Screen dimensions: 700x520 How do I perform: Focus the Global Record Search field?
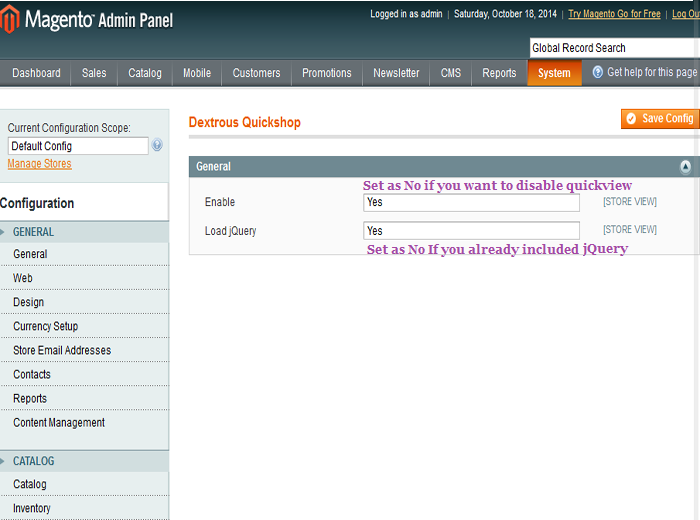pos(615,48)
